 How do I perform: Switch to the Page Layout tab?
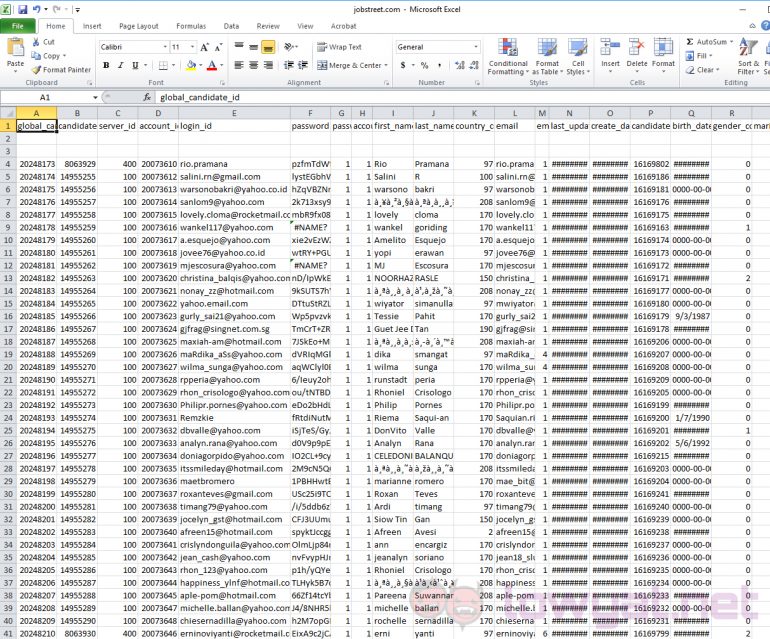138,26
